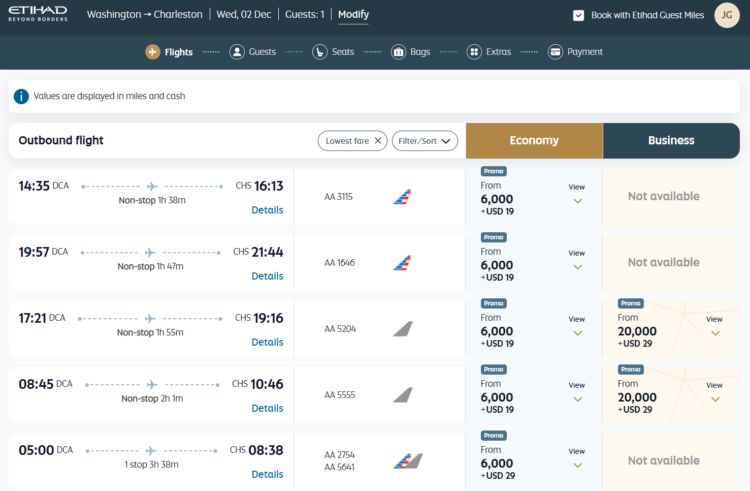
Task: Remove the Lowest fare filter with X
Action: [x=378, y=141]
